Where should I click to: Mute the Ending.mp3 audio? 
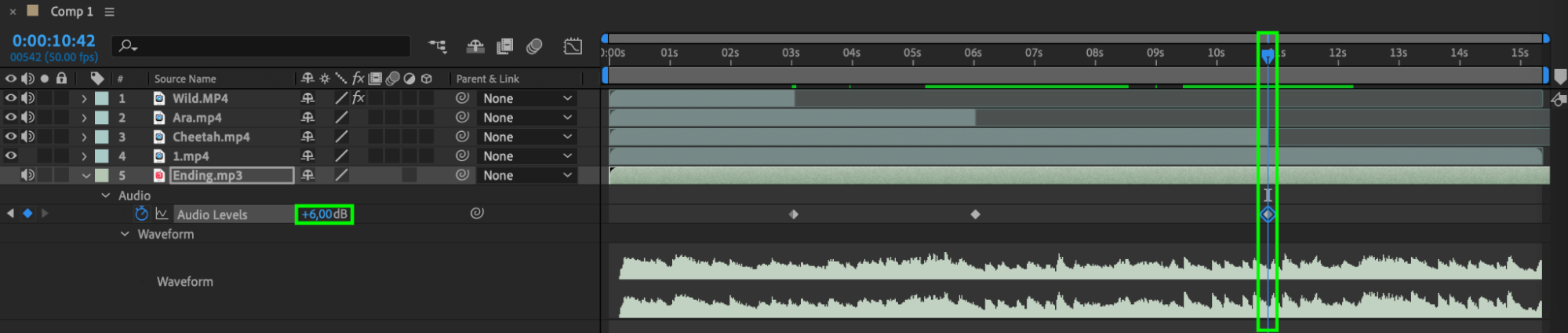[x=28, y=175]
